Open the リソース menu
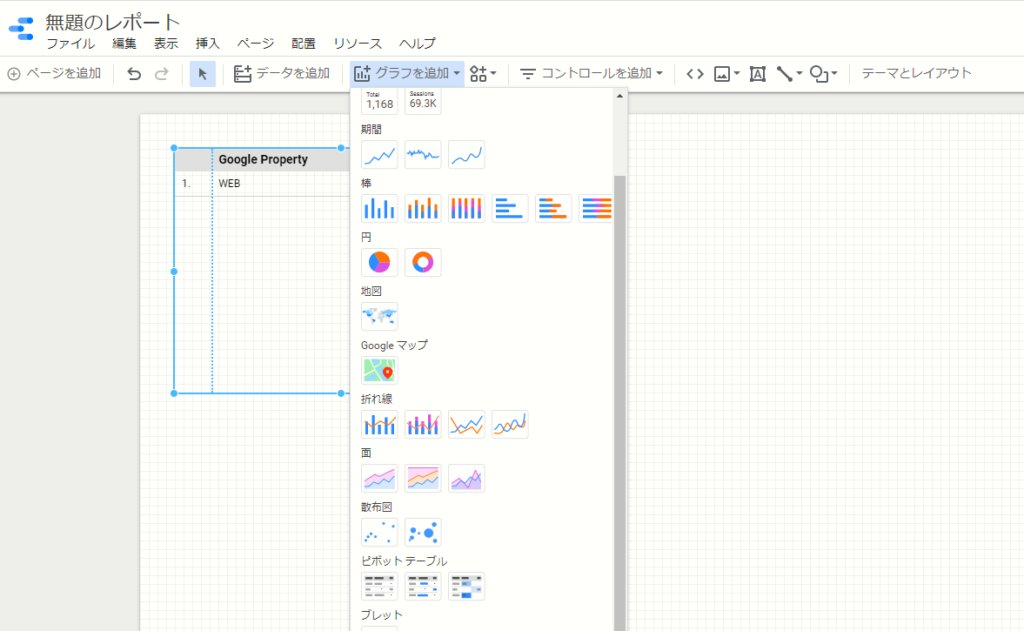Viewport: 1024px width, 631px height. click(357, 44)
